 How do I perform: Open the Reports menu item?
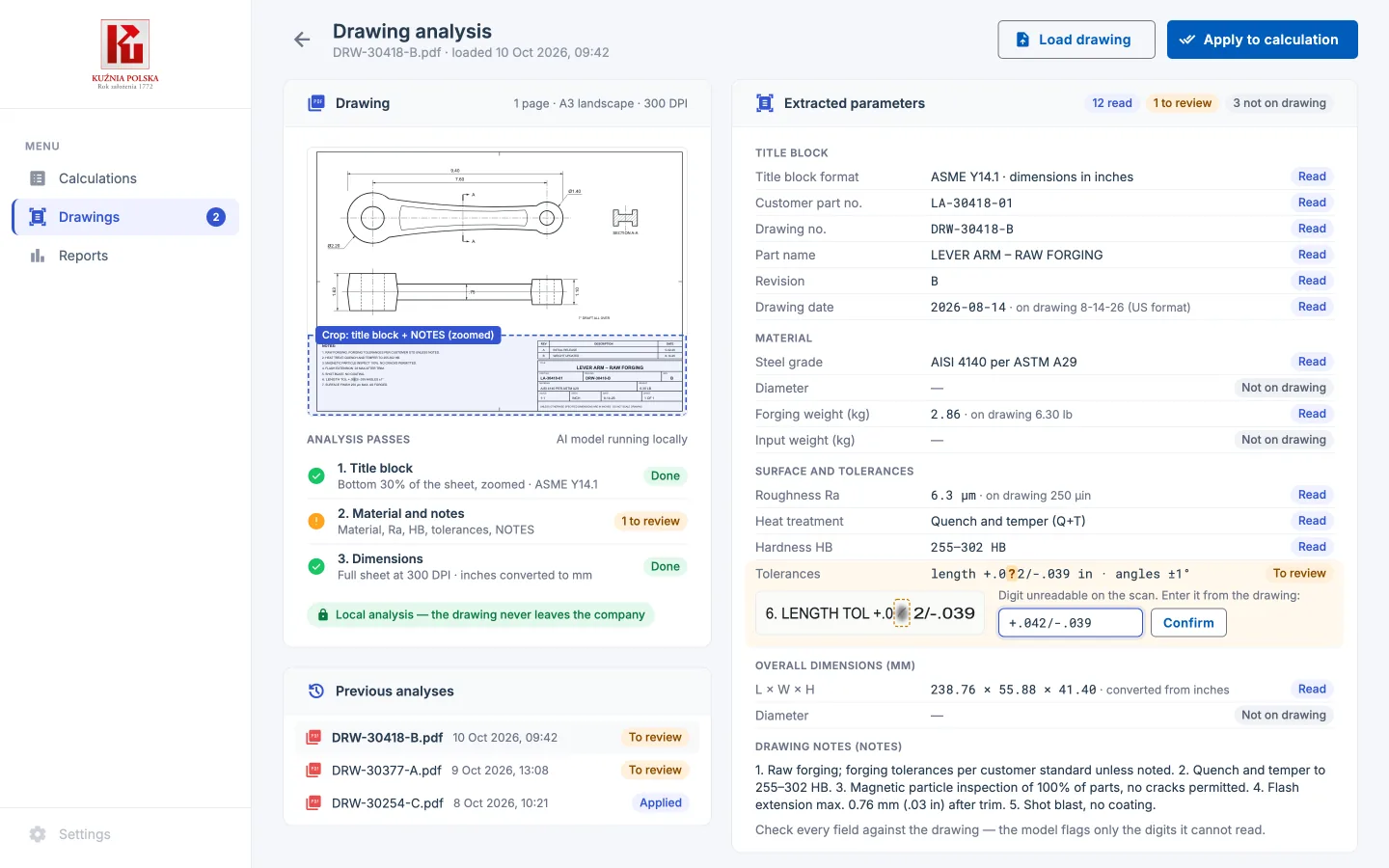(125, 256)
